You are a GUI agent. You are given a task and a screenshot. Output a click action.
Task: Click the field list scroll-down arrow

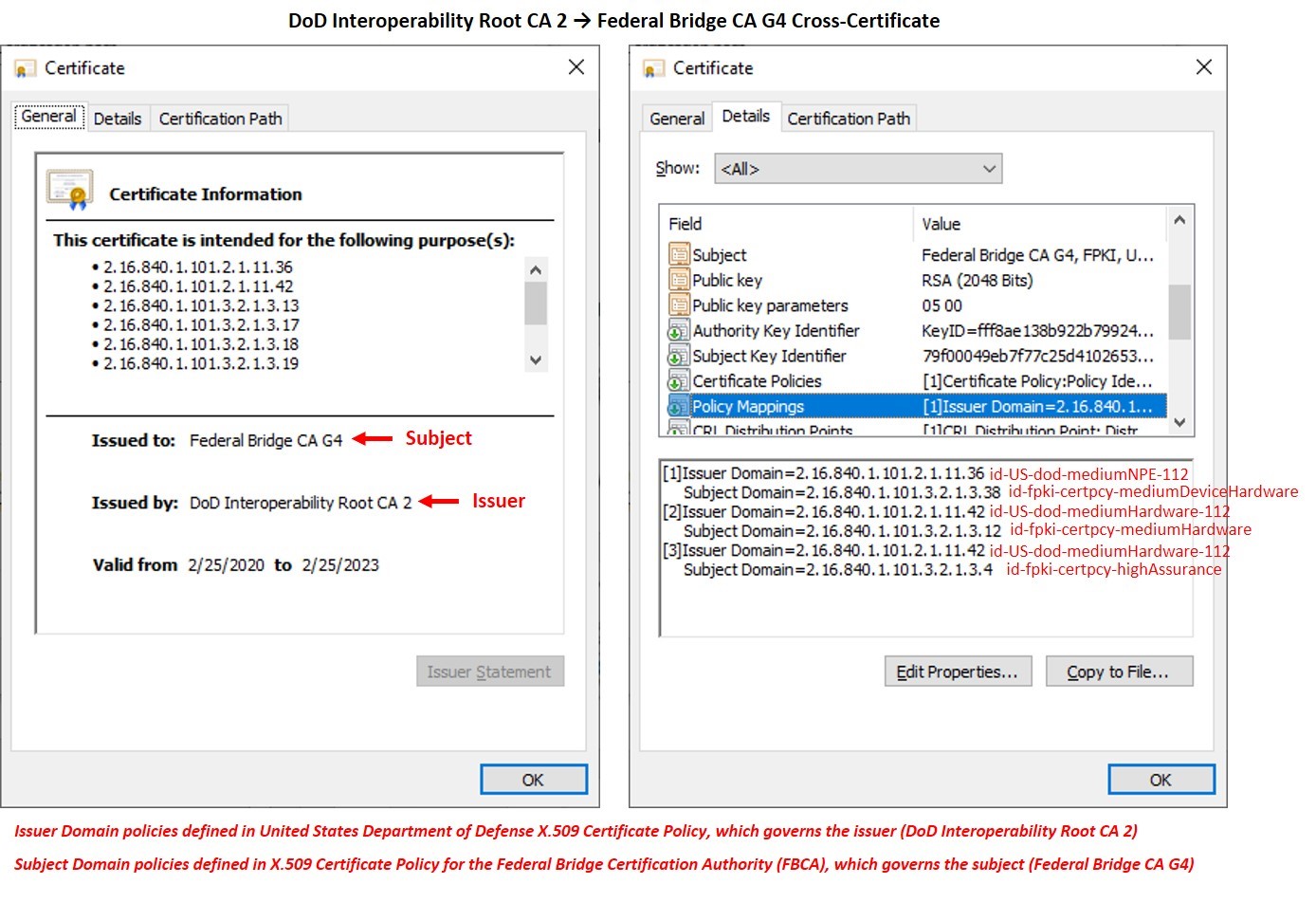pos(1179,422)
